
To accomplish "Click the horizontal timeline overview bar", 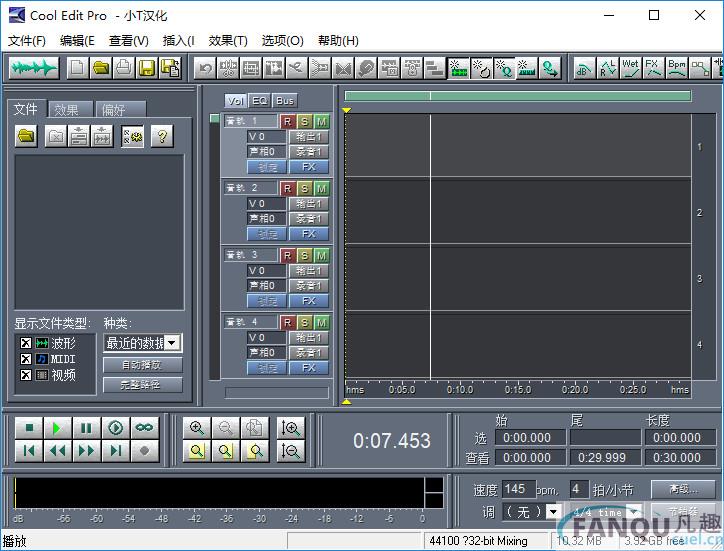I will [x=518, y=96].
